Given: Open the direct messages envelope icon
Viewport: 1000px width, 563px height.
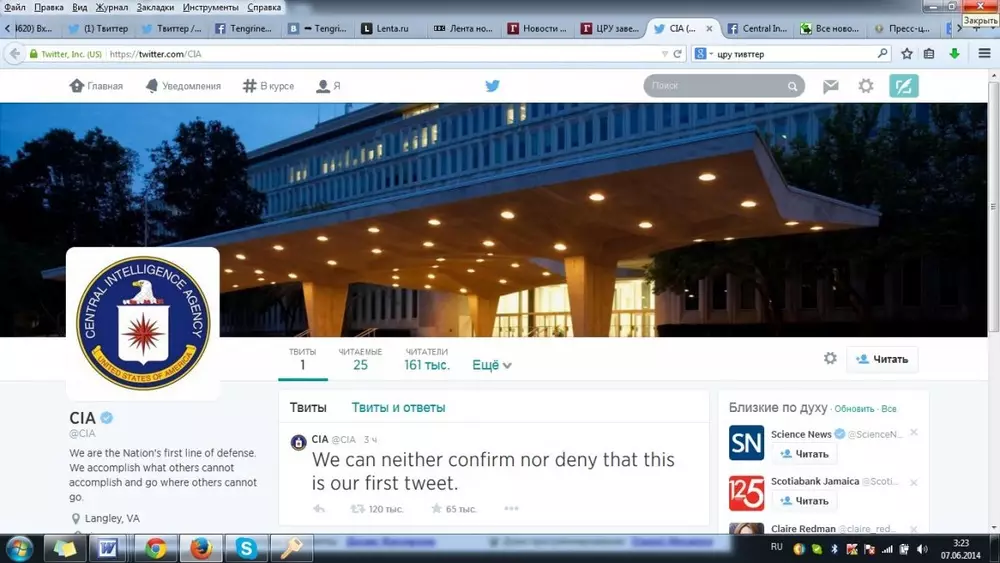Looking at the screenshot, I should pos(830,86).
